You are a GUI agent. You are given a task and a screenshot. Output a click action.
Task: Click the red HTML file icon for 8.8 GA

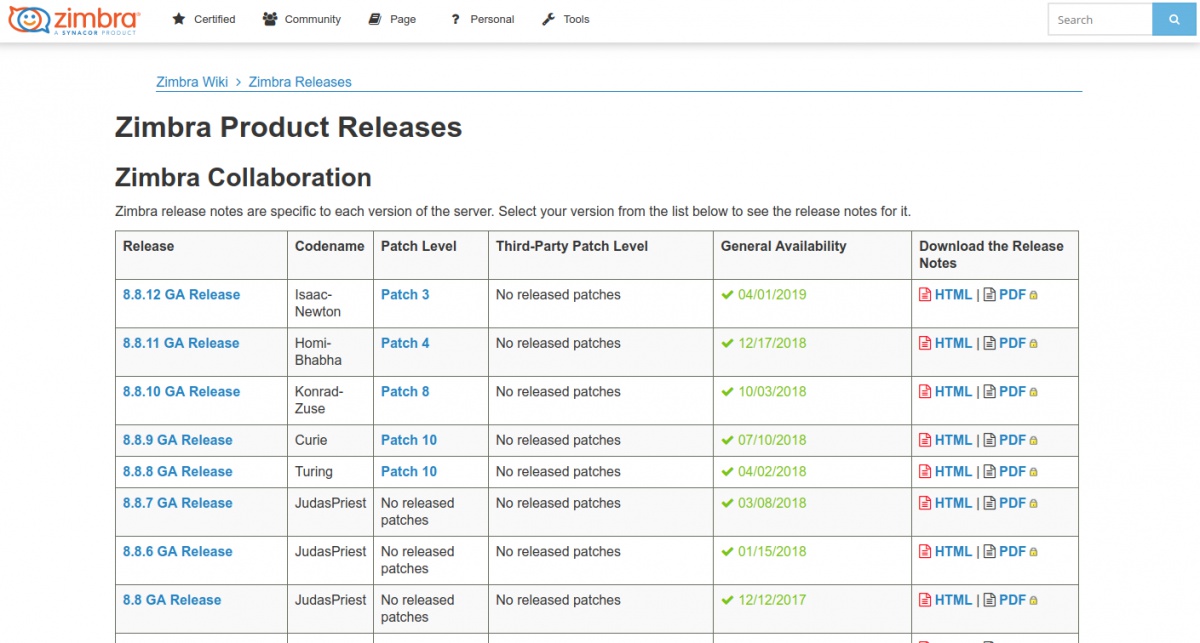tap(925, 600)
